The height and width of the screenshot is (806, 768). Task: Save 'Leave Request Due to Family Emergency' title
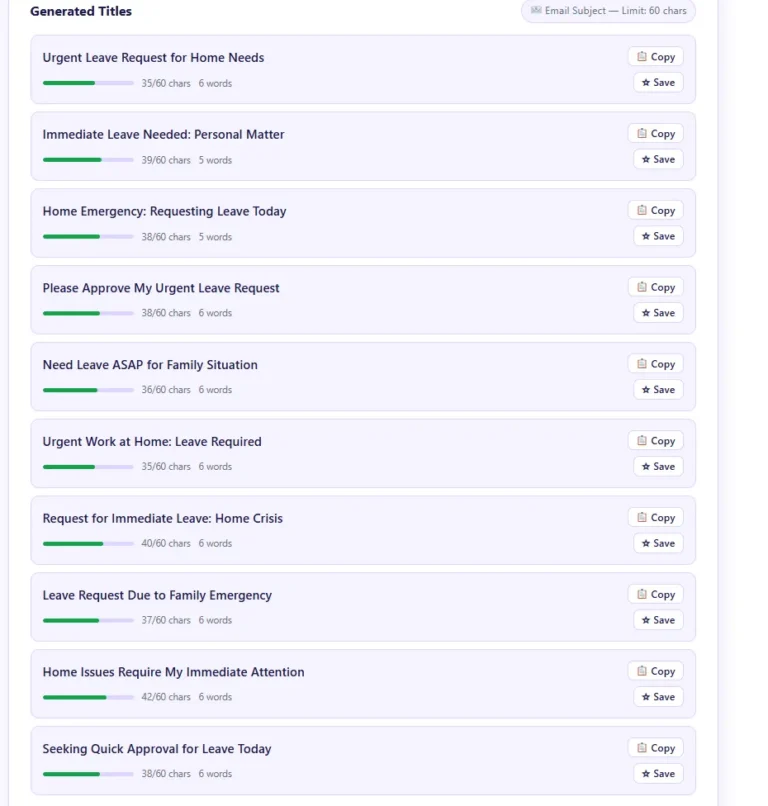658,620
